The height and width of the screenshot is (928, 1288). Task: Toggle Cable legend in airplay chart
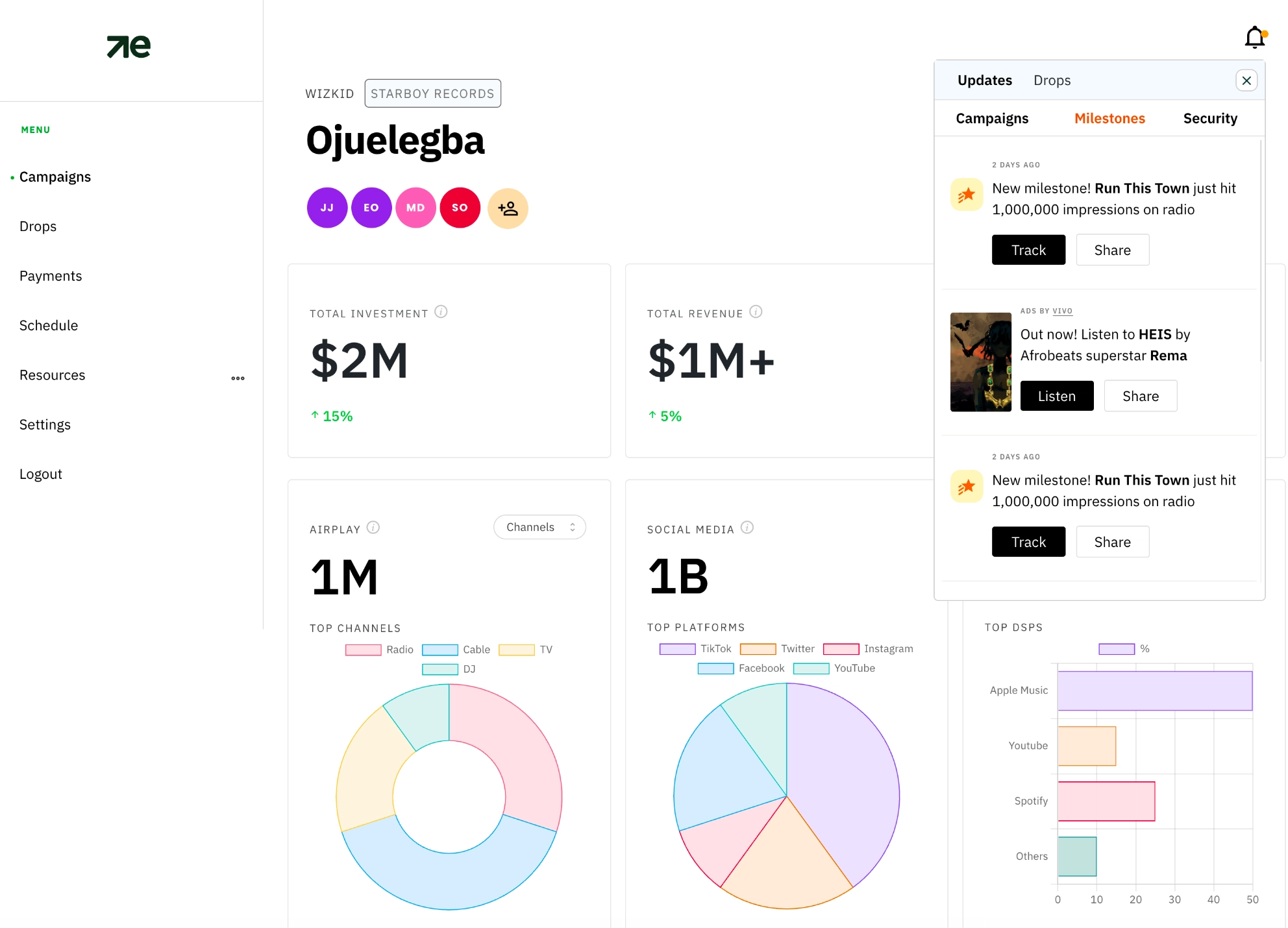456,650
